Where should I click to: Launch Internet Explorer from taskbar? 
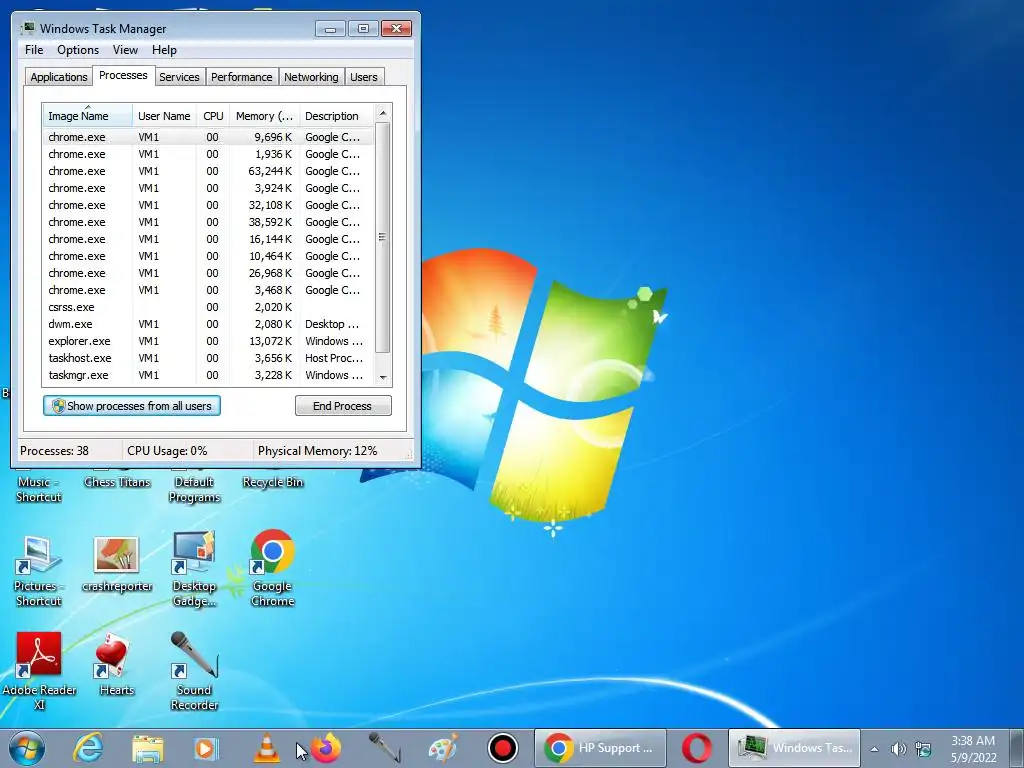pyautogui.click(x=88, y=748)
